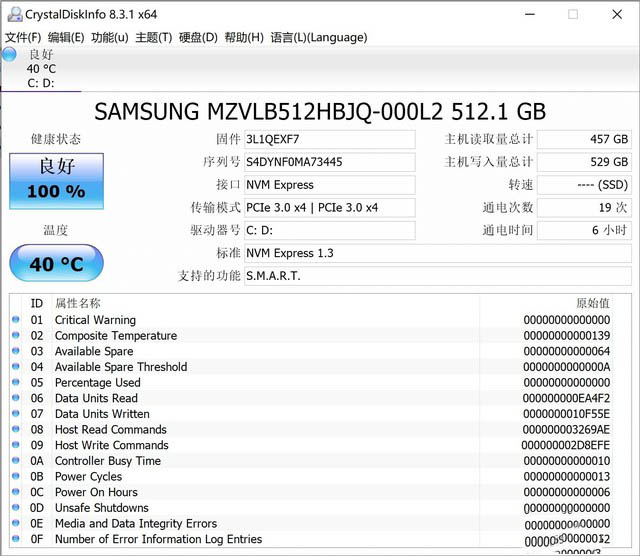The image size is (640, 556).
Task: Select the Unsafe Shutdowns attribute name
Action: pyautogui.click(x=102, y=508)
